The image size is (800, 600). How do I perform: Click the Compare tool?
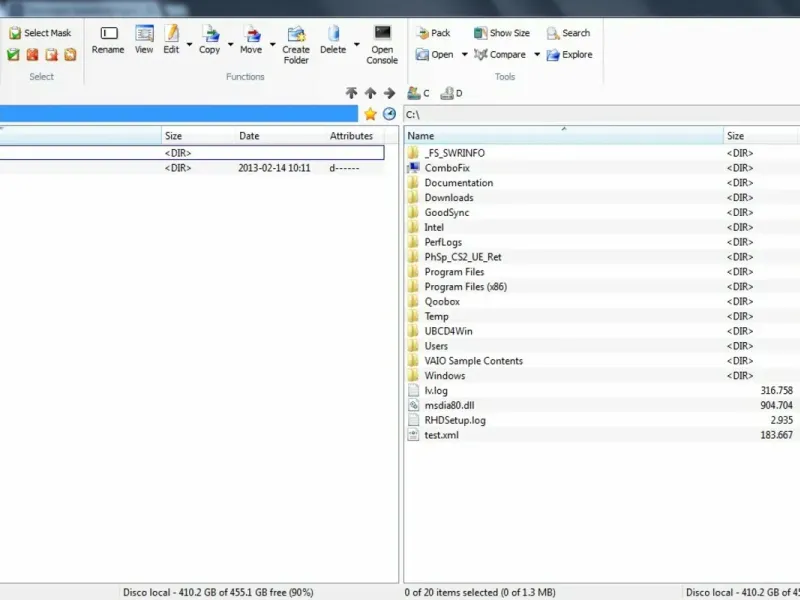[x=499, y=55]
